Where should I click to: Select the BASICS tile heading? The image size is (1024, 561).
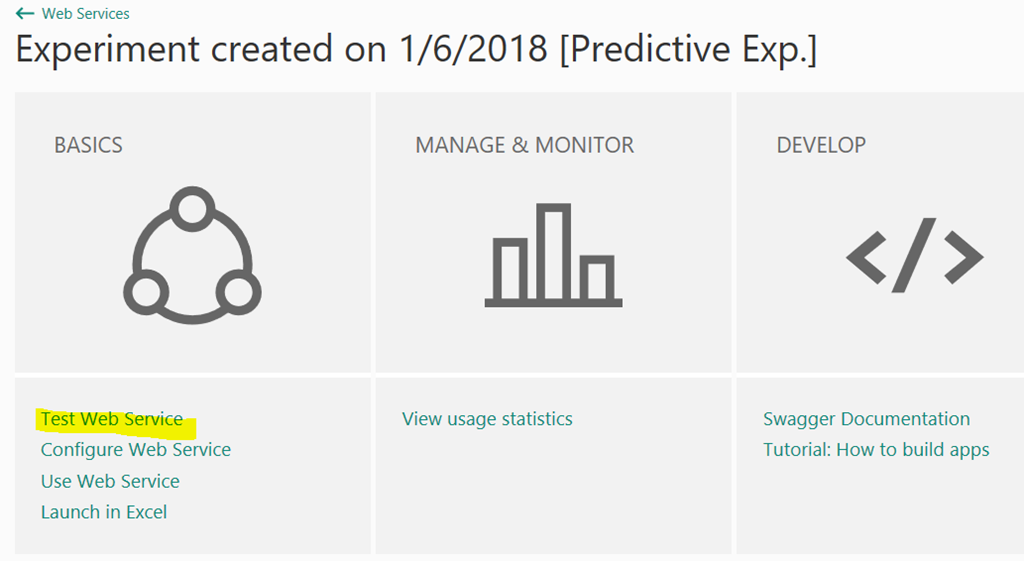tap(88, 145)
